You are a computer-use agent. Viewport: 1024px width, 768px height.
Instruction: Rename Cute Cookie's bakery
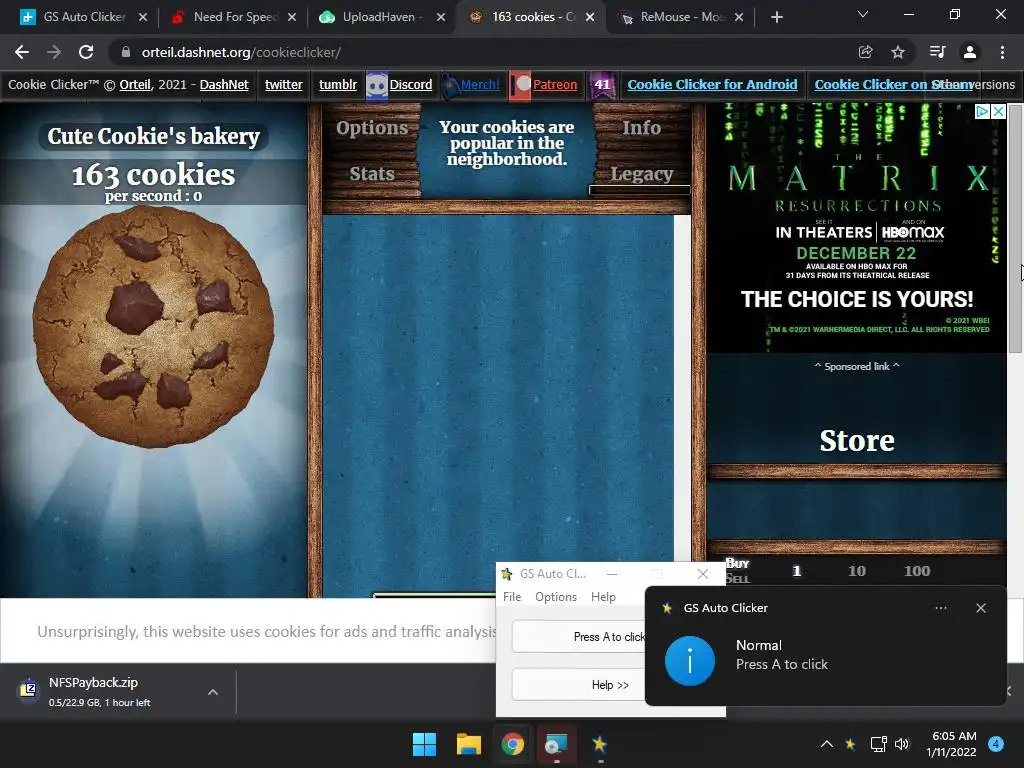coord(153,136)
